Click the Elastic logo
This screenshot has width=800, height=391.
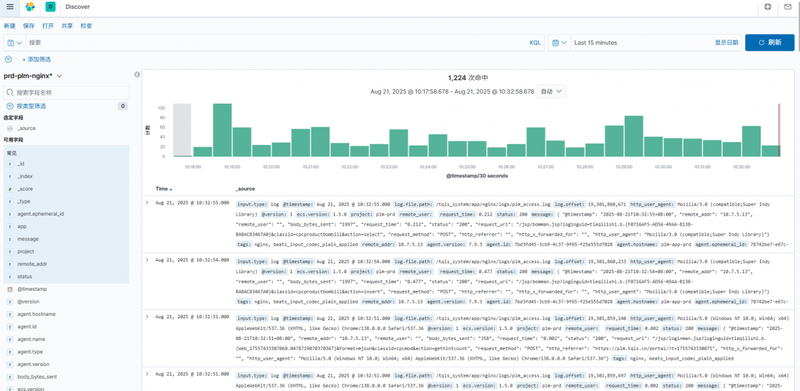[x=30, y=7]
